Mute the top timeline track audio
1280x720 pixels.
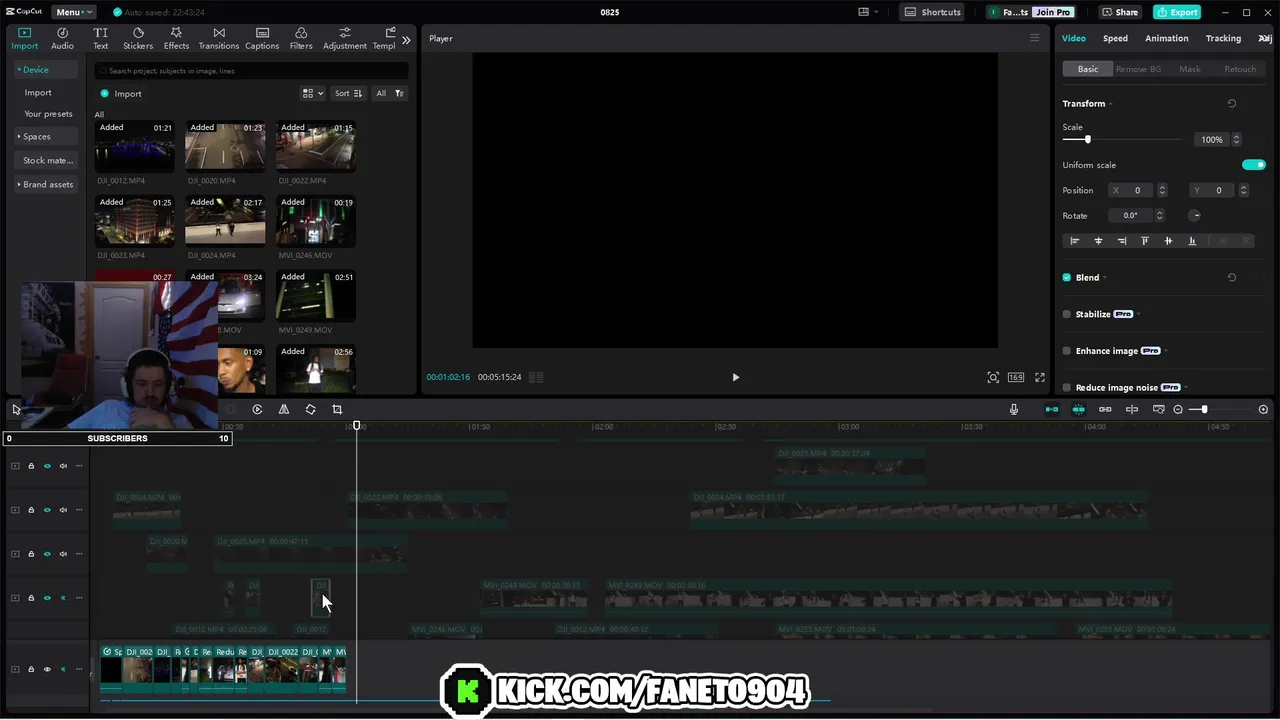tap(63, 466)
